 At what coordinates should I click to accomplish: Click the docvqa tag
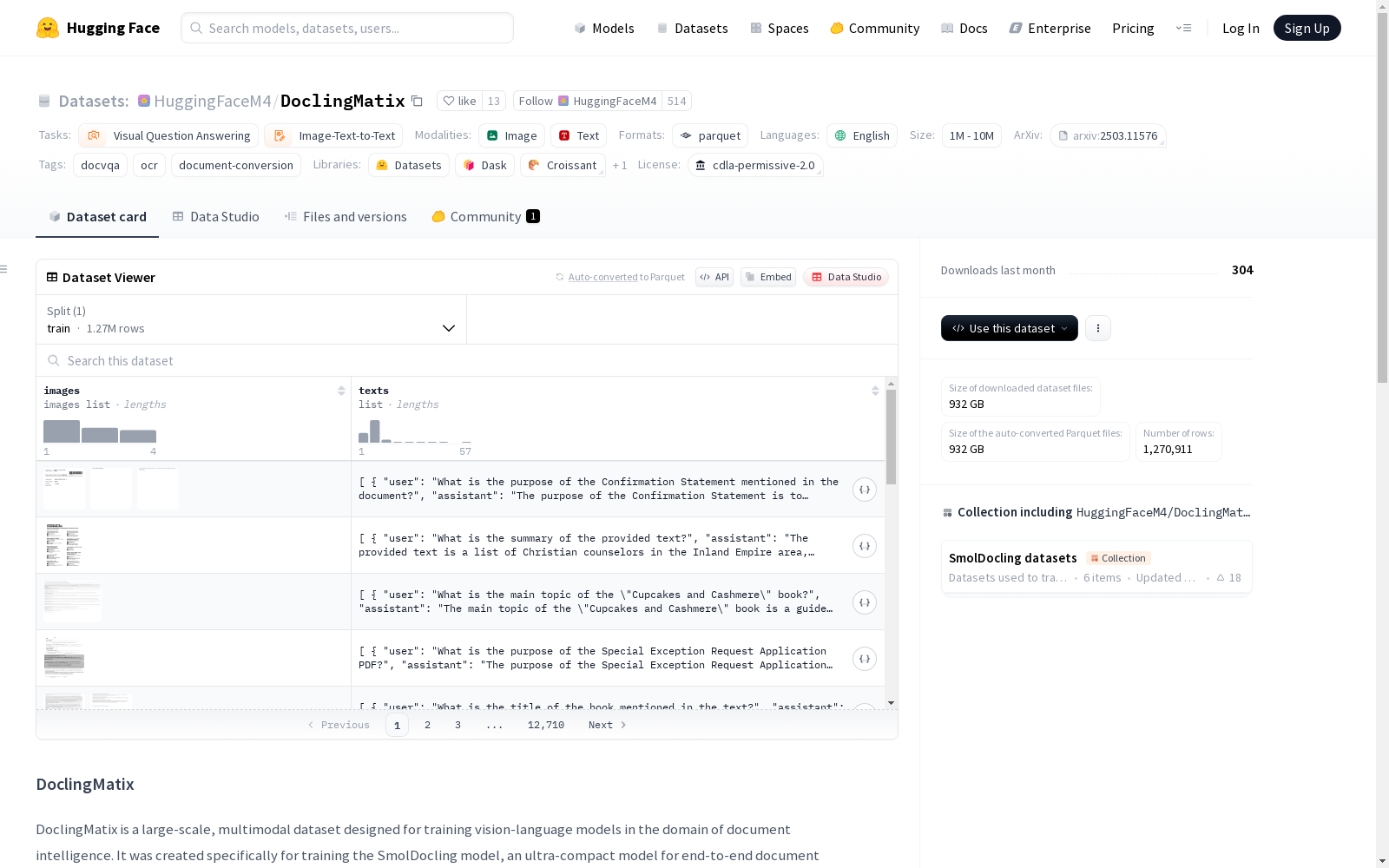pos(101,165)
